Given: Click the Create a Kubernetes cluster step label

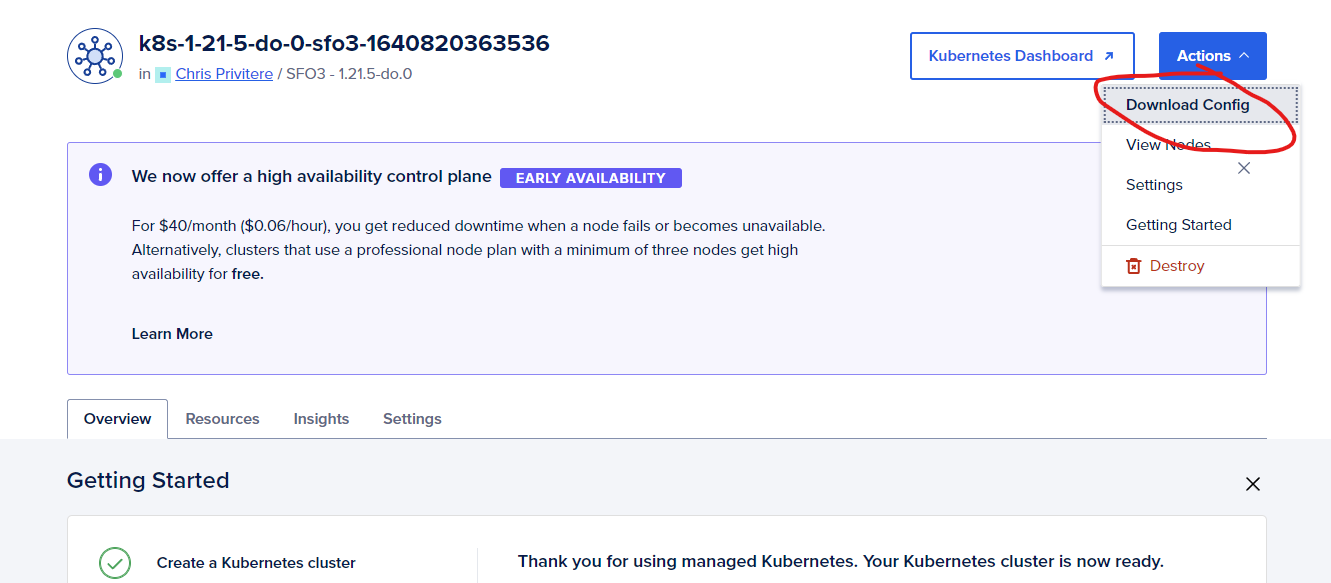Looking at the screenshot, I should [x=256, y=563].
